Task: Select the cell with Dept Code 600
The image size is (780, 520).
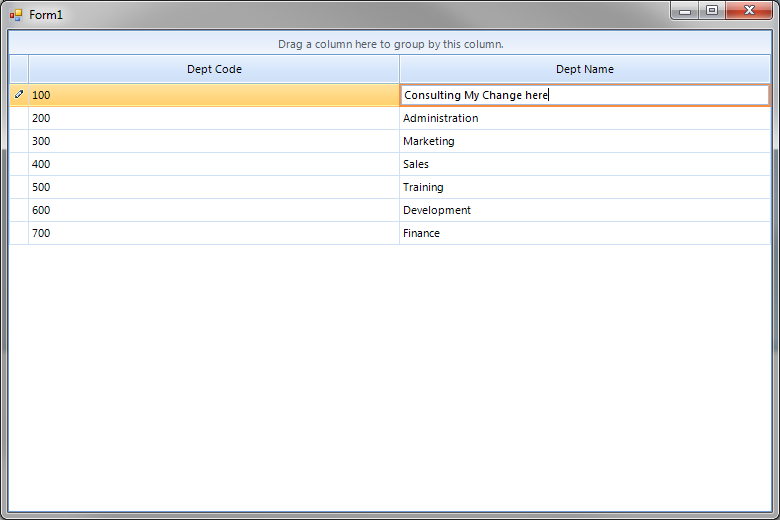Action: [x=214, y=209]
